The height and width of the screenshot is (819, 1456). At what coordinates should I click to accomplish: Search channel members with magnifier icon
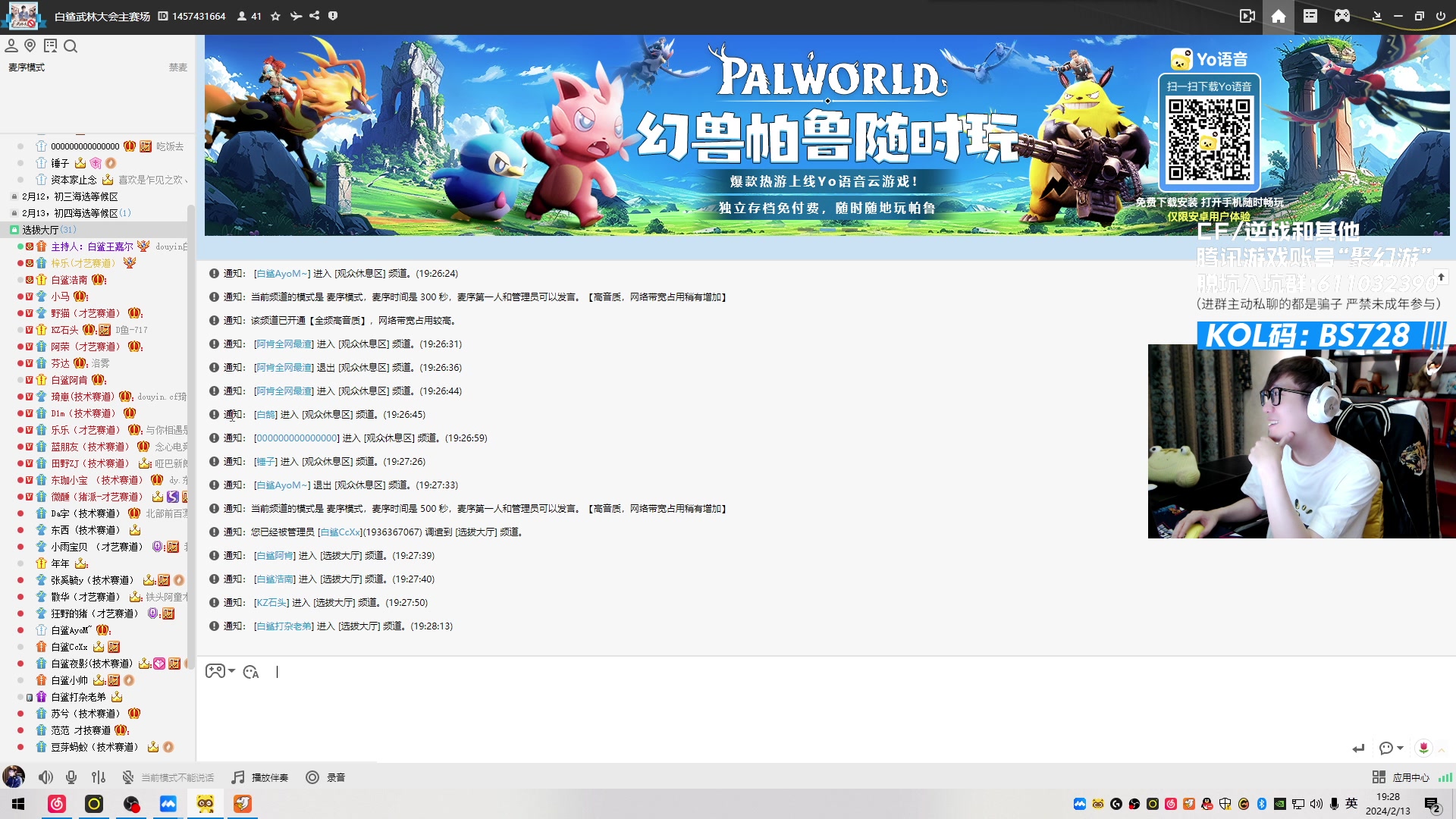click(x=71, y=46)
